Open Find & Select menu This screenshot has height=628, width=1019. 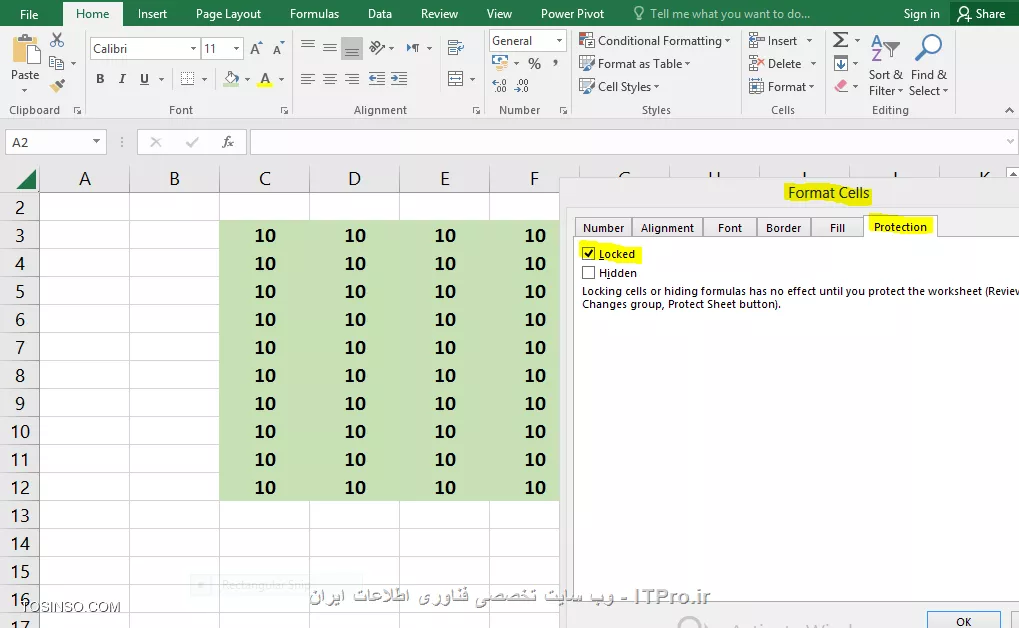tap(929, 67)
